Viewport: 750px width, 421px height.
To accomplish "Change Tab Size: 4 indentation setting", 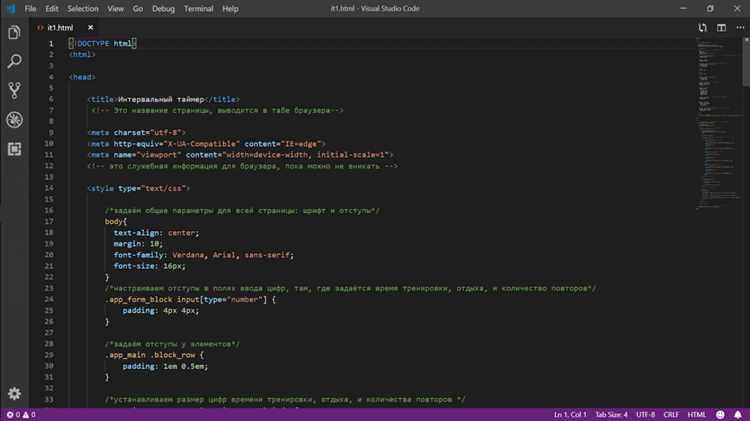I will [611, 414].
